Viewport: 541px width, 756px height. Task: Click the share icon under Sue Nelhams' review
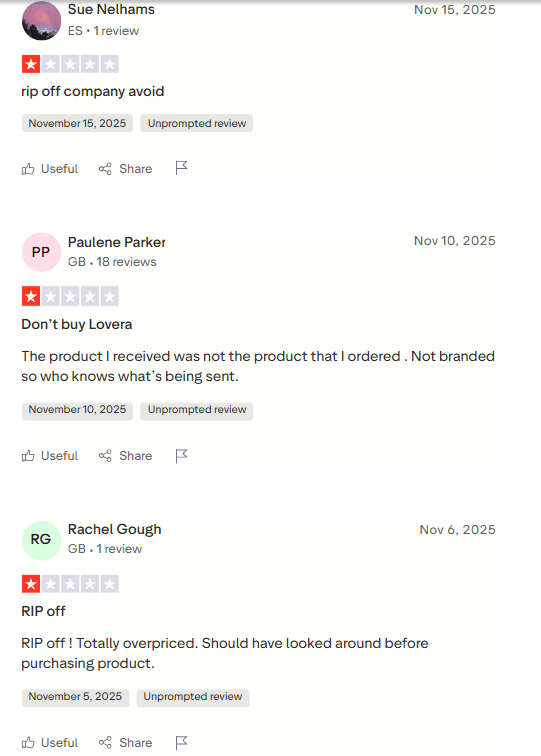[x=105, y=169]
